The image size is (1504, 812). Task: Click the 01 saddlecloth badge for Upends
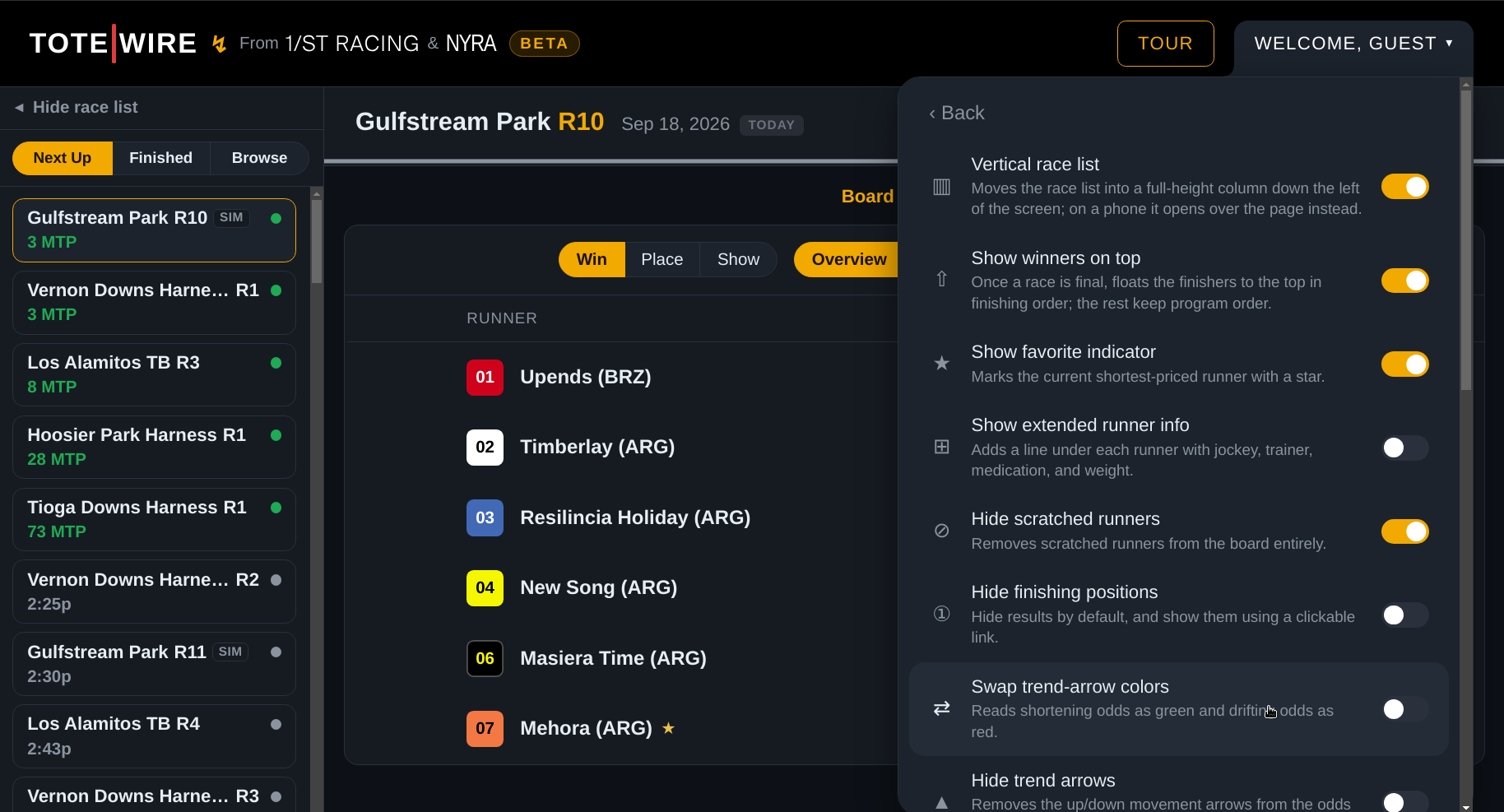[x=485, y=378]
